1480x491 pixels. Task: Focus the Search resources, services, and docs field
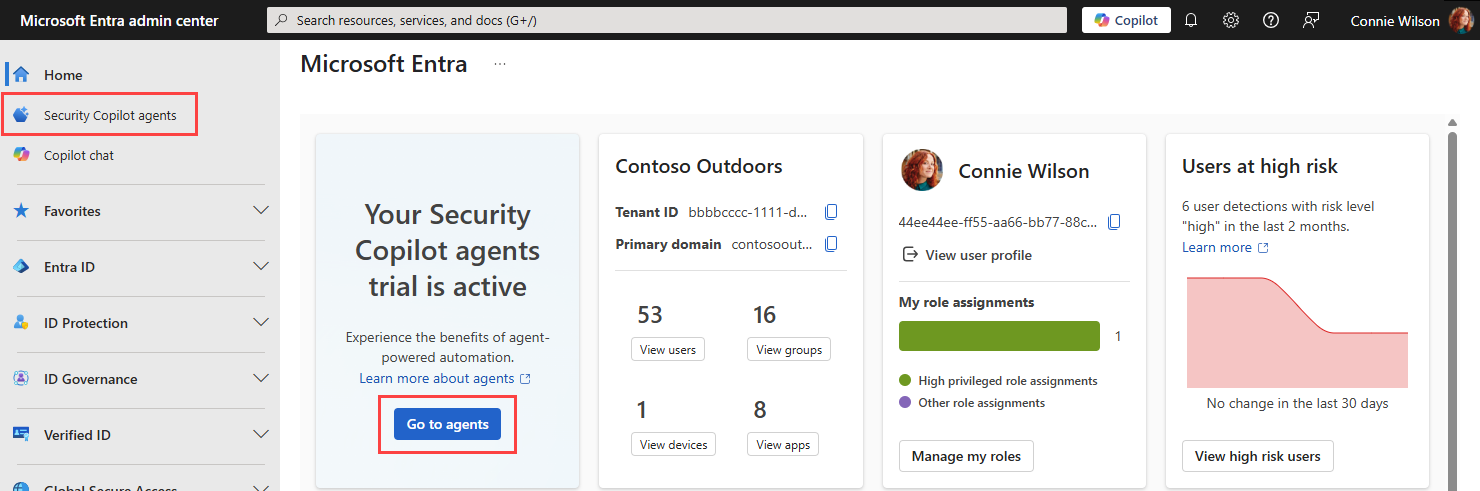click(x=667, y=20)
